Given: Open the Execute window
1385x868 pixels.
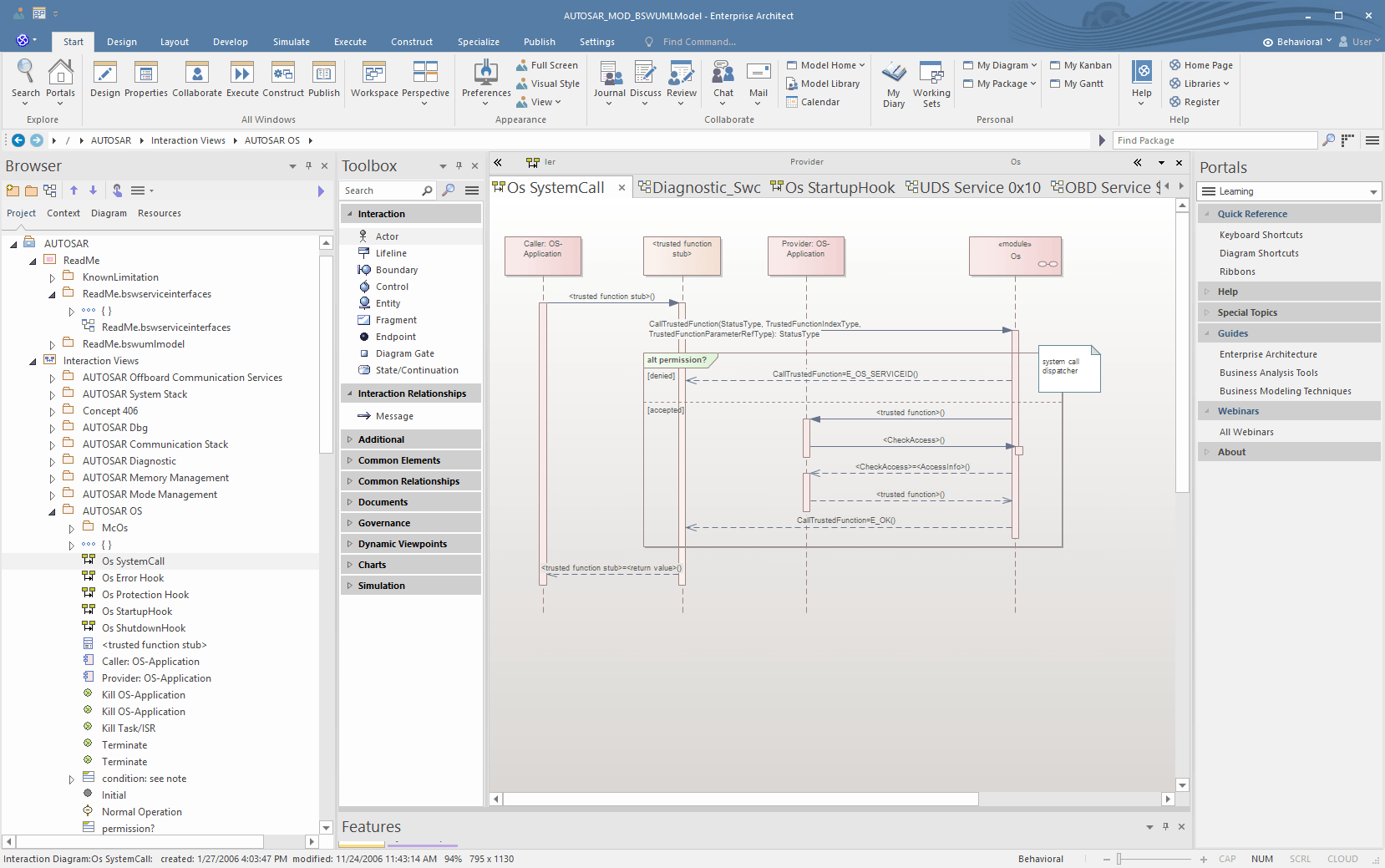Looking at the screenshot, I should coord(242,80).
